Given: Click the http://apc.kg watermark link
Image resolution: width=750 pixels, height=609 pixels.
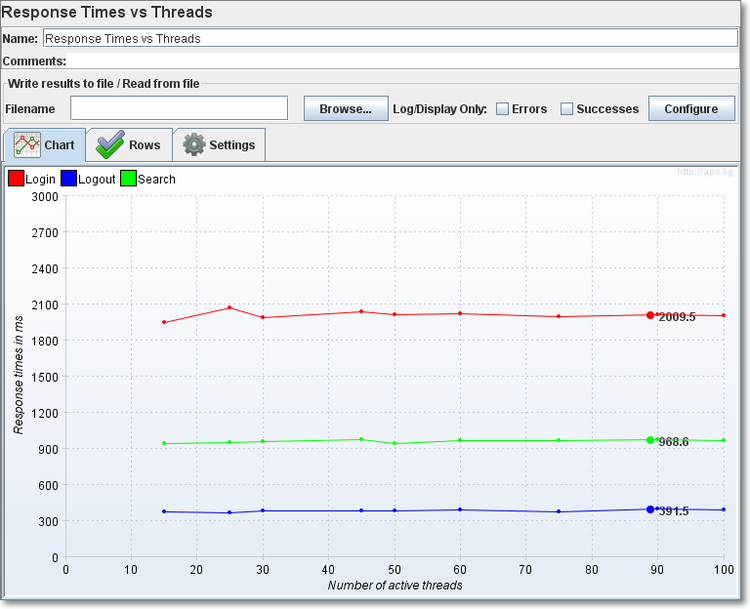Looking at the screenshot, I should [707, 172].
